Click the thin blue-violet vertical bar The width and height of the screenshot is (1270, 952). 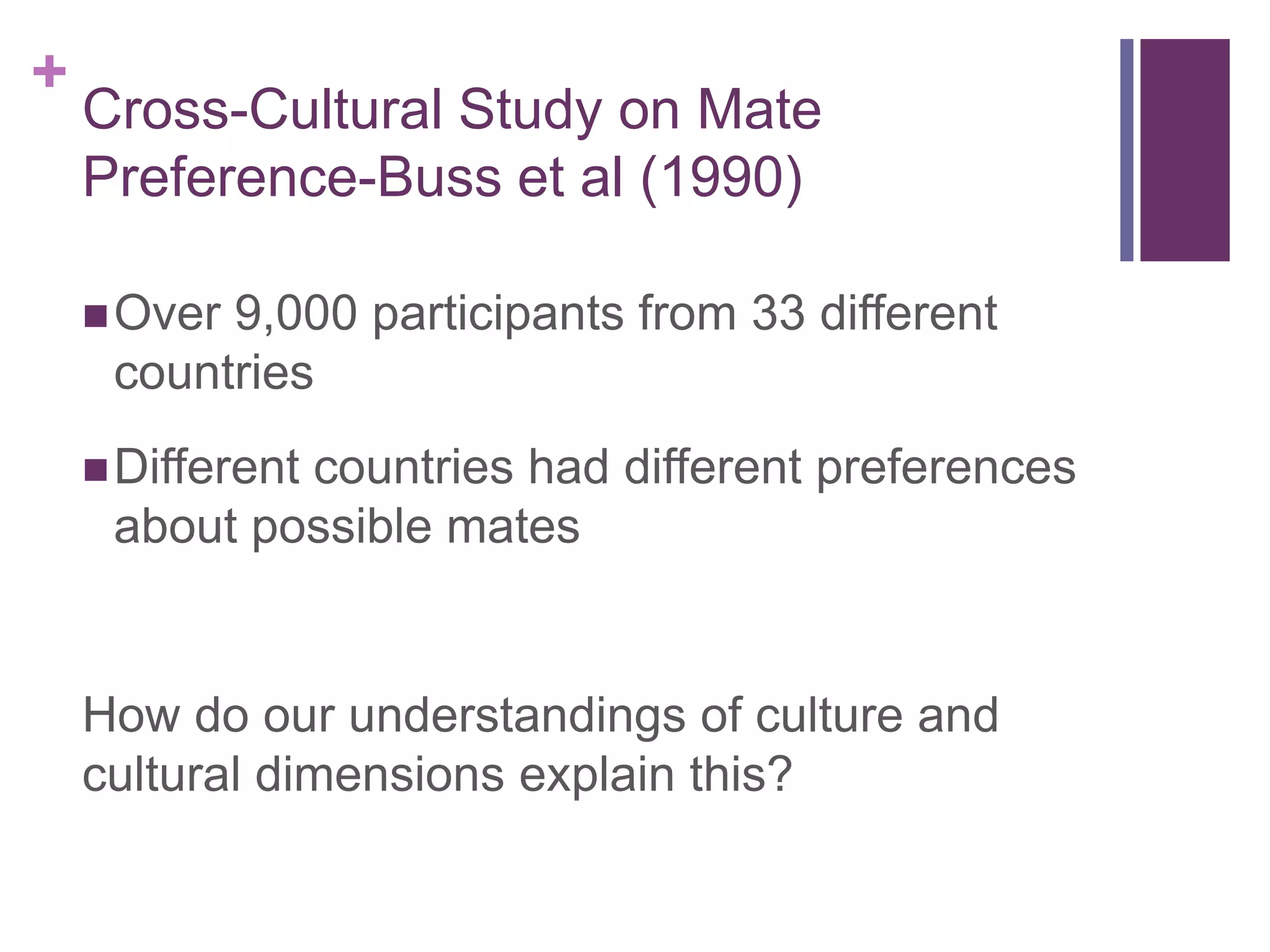[1126, 150]
